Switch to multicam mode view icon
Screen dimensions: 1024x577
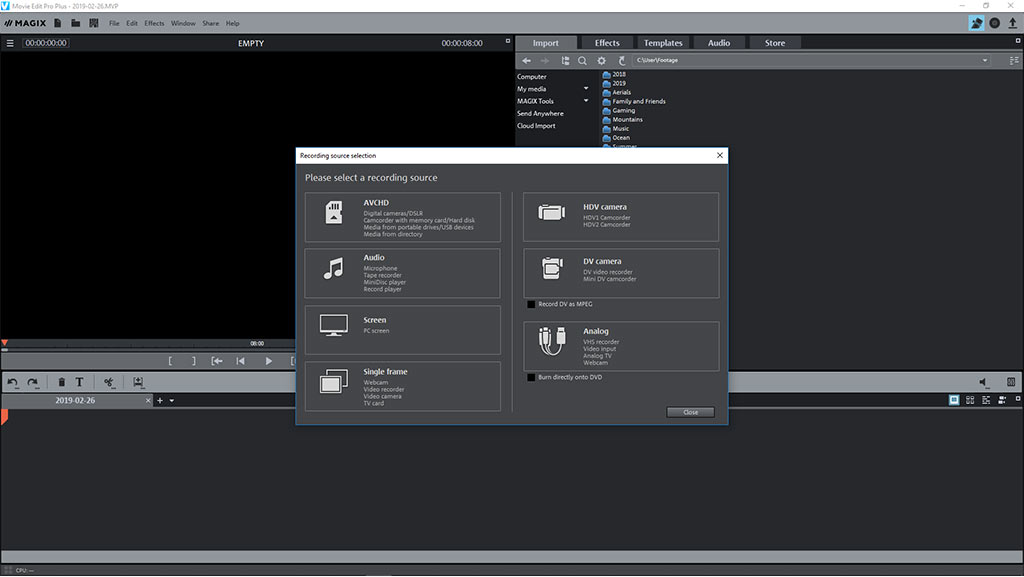coord(1002,400)
